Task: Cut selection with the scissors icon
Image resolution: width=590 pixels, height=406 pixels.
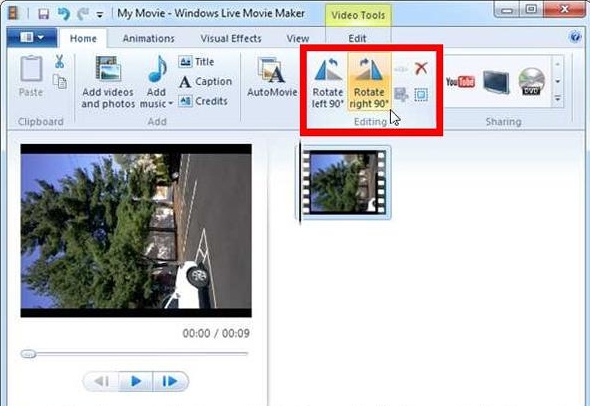Action: [59, 61]
